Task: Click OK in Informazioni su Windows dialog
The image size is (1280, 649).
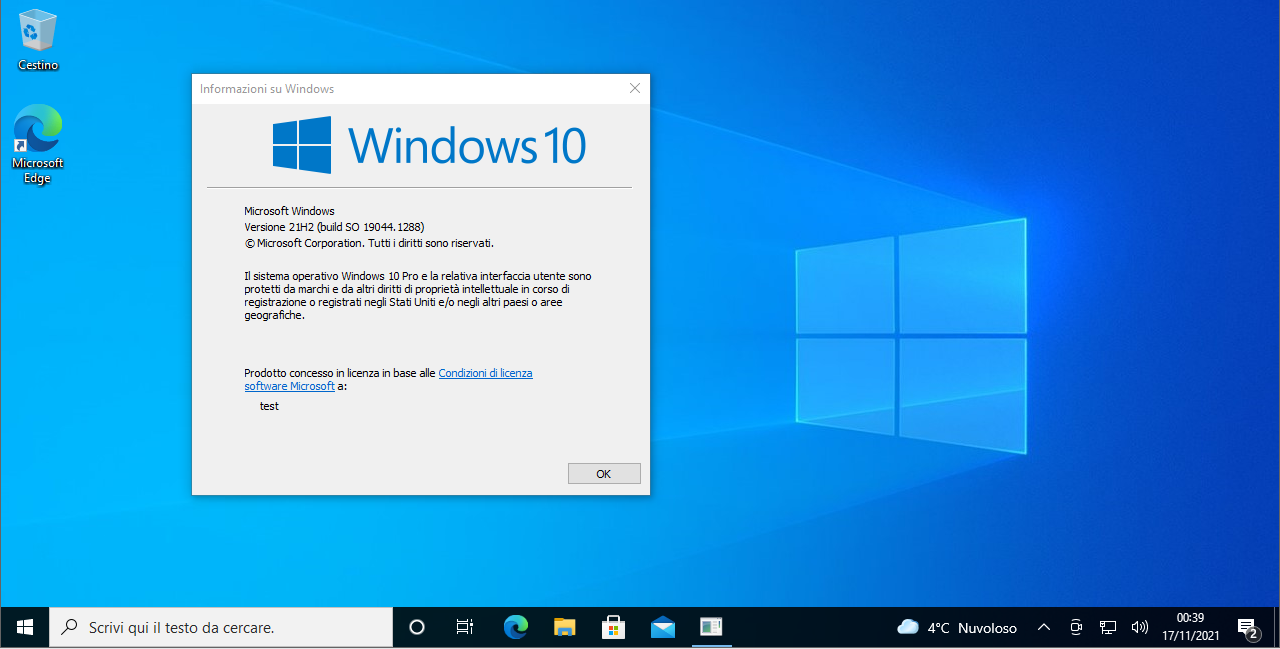Action: (x=604, y=474)
